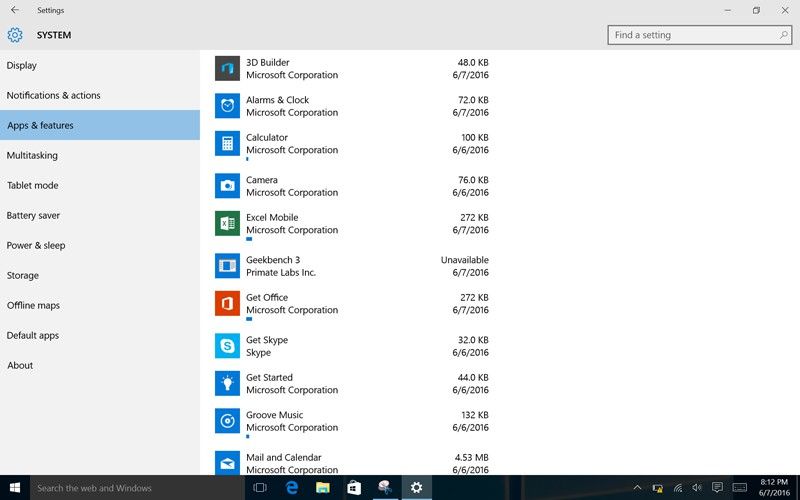Click the Mail and Calendar icon

click(x=227, y=463)
